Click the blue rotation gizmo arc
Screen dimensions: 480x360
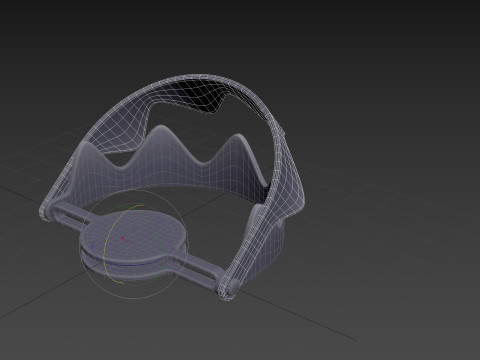133,264
